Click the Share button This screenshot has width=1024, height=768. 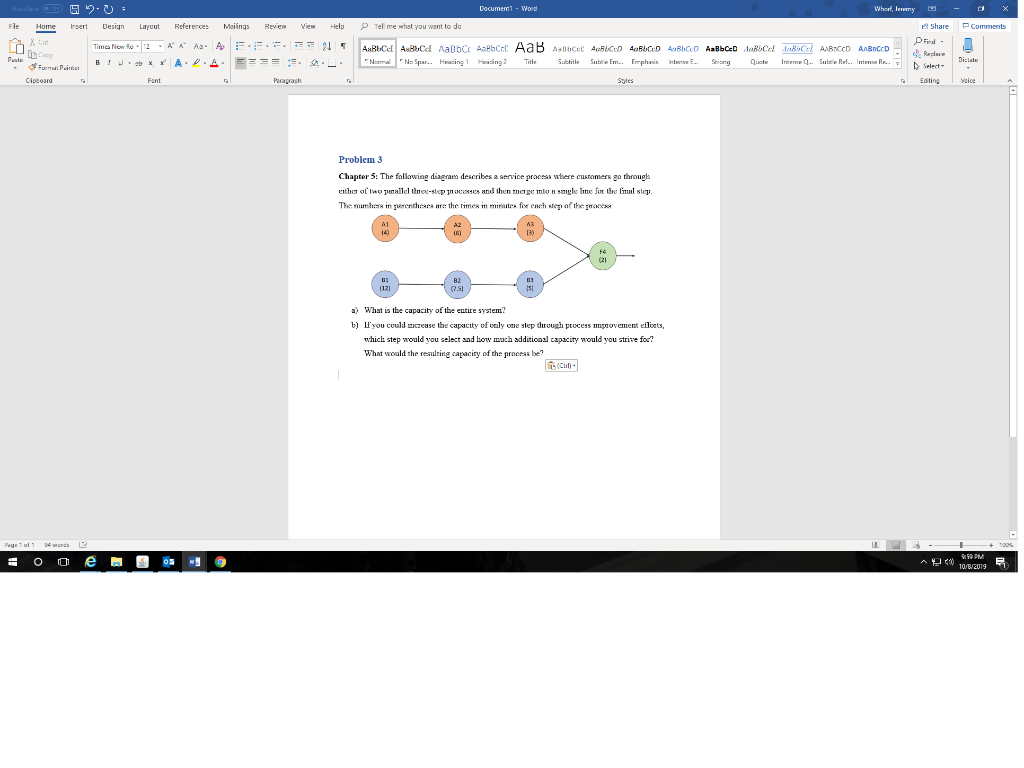[x=934, y=25]
